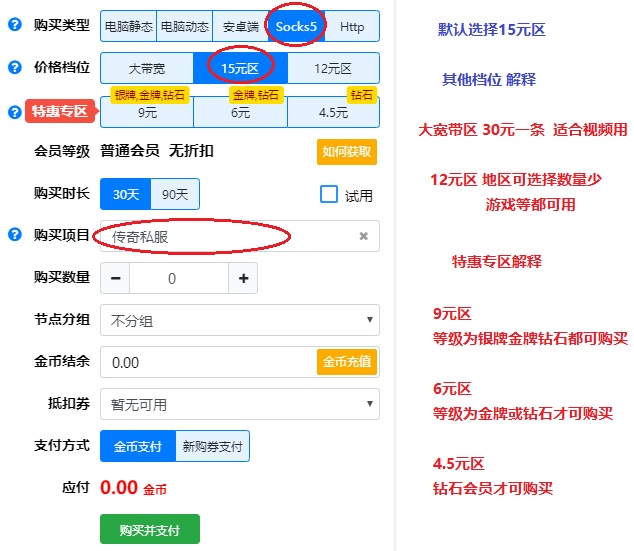Decrease purchase quantity with minus button
Viewport: 634px width, 551px height.
coord(115,279)
